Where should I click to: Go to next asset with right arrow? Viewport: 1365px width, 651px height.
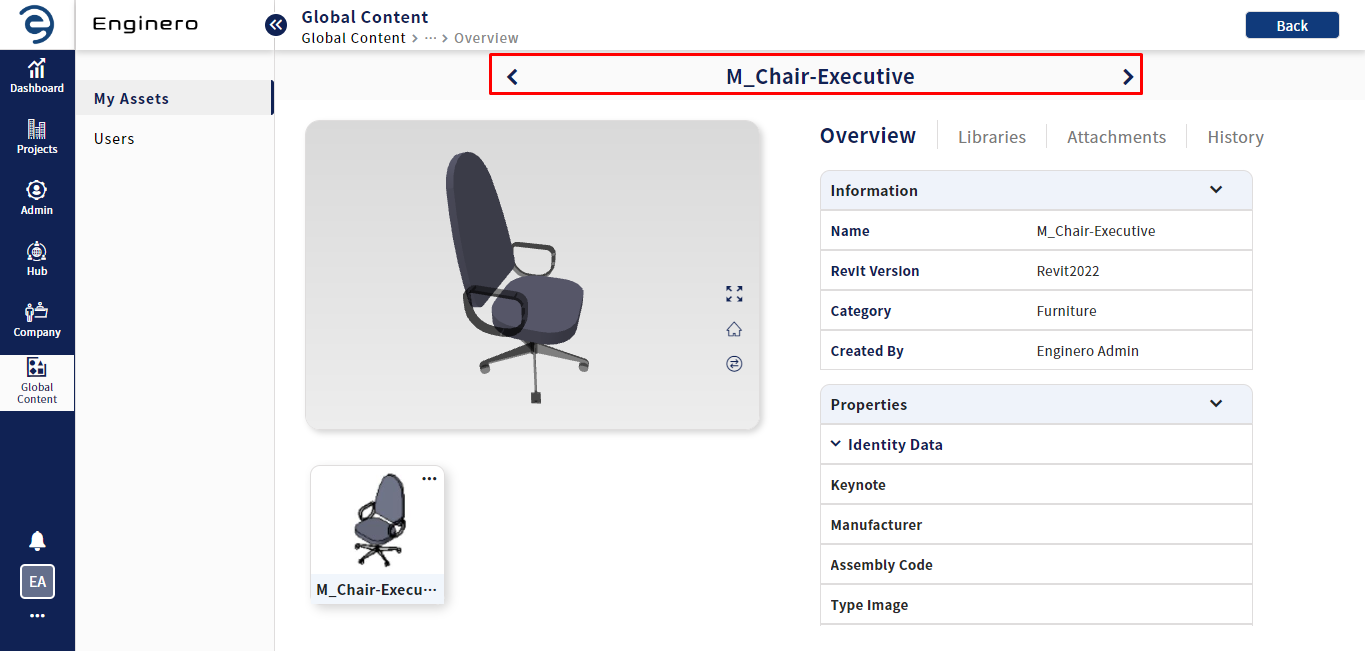click(1128, 76)
